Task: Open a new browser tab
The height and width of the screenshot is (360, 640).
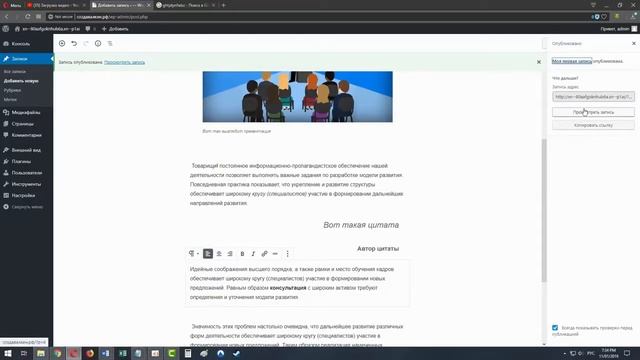Action: (223, 5)
